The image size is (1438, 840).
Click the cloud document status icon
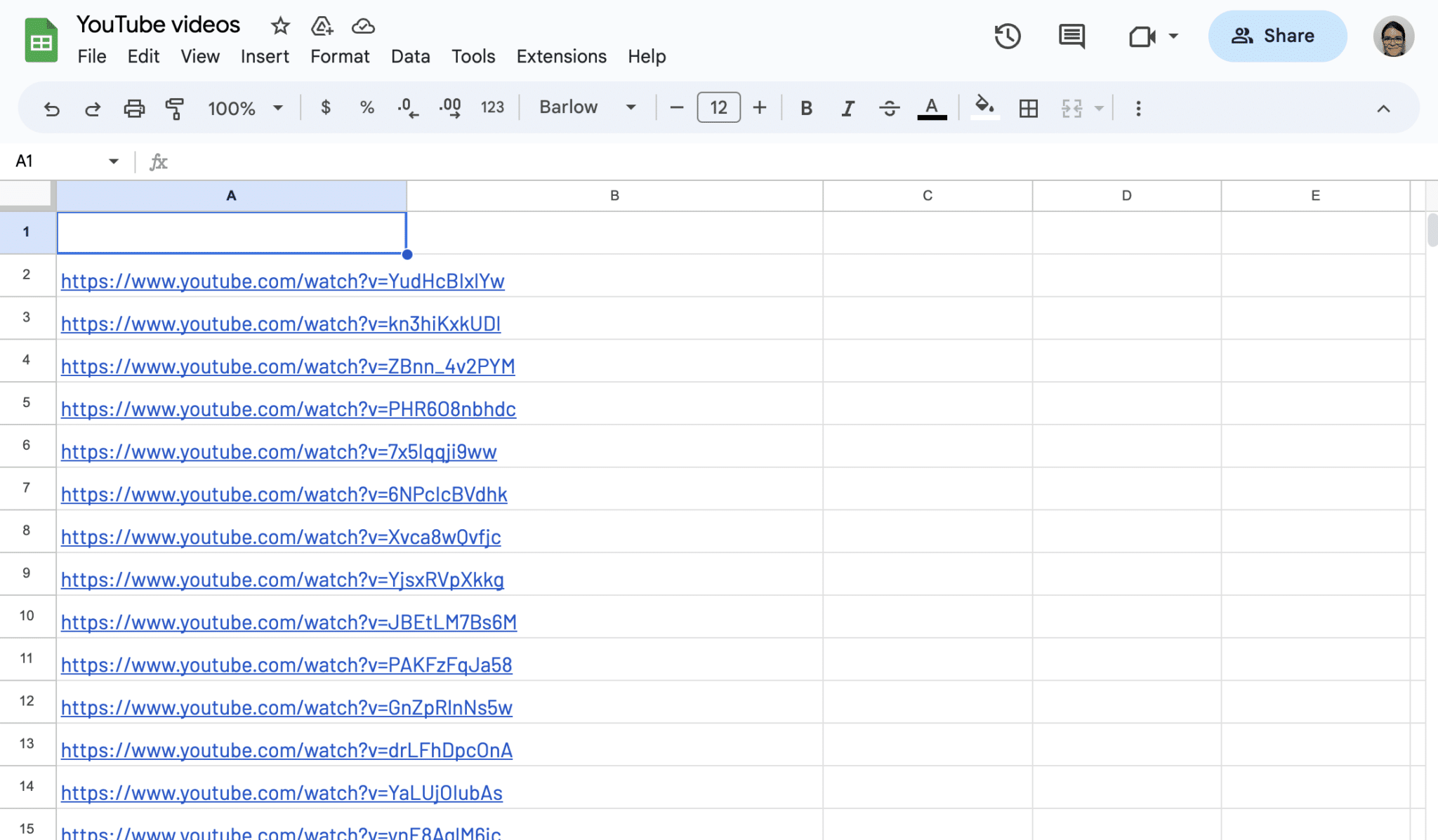[x=363, y=27]
